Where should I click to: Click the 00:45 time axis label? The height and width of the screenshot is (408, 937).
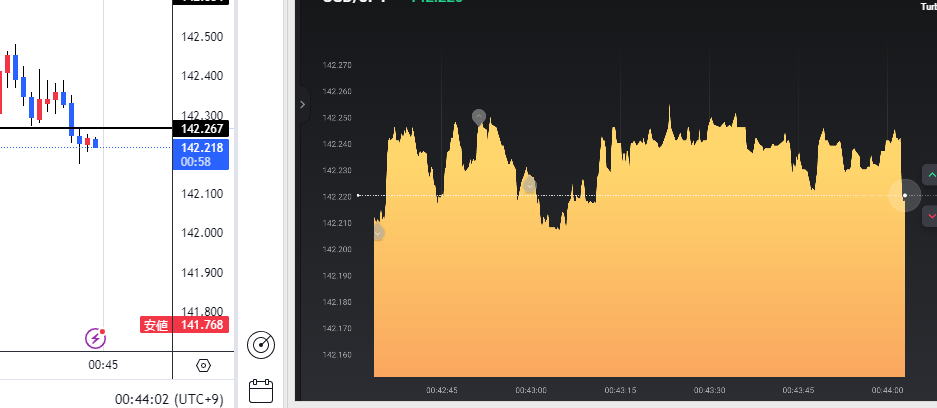[103, 366]
